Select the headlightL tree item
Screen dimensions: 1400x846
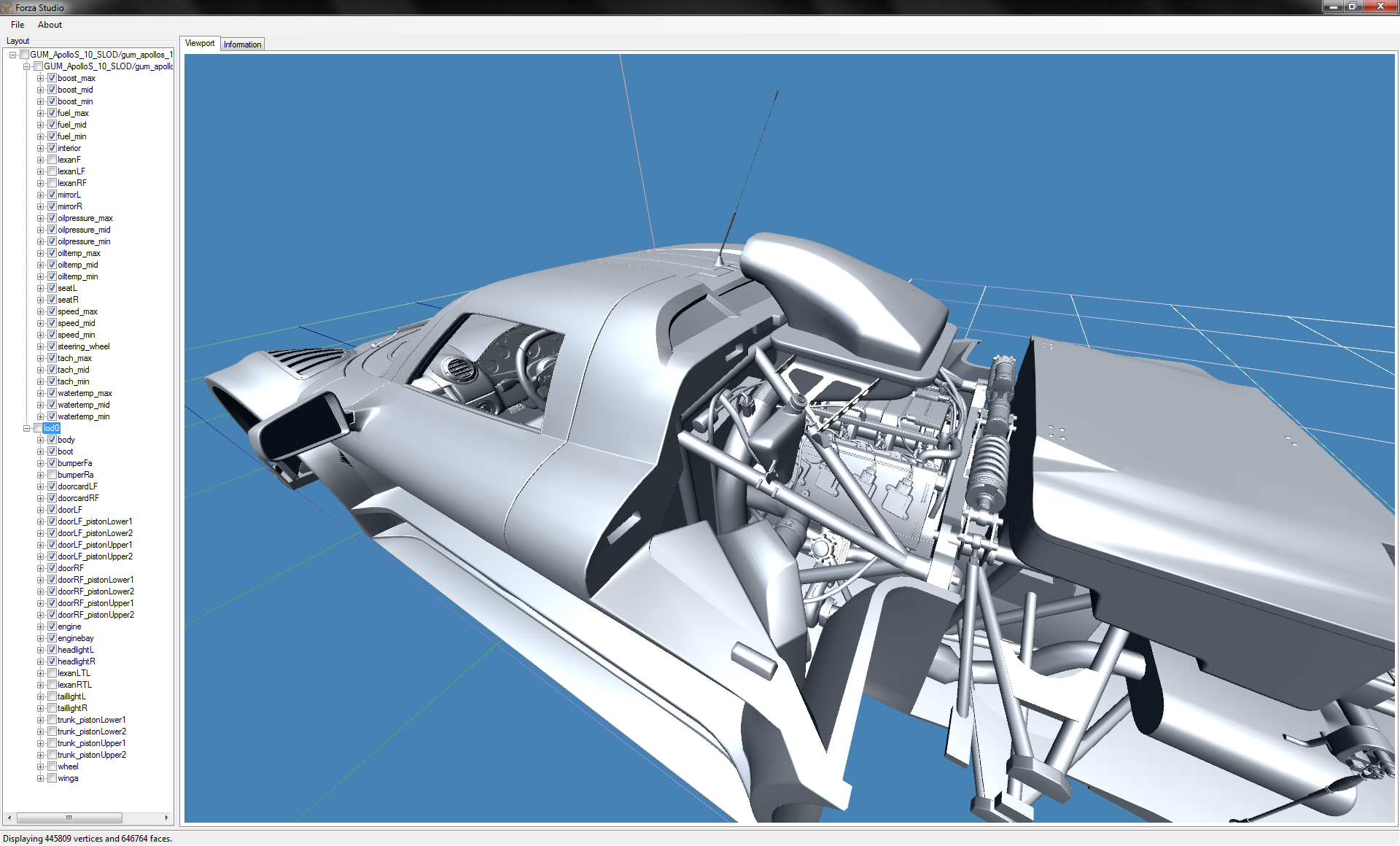coord(76,650)
